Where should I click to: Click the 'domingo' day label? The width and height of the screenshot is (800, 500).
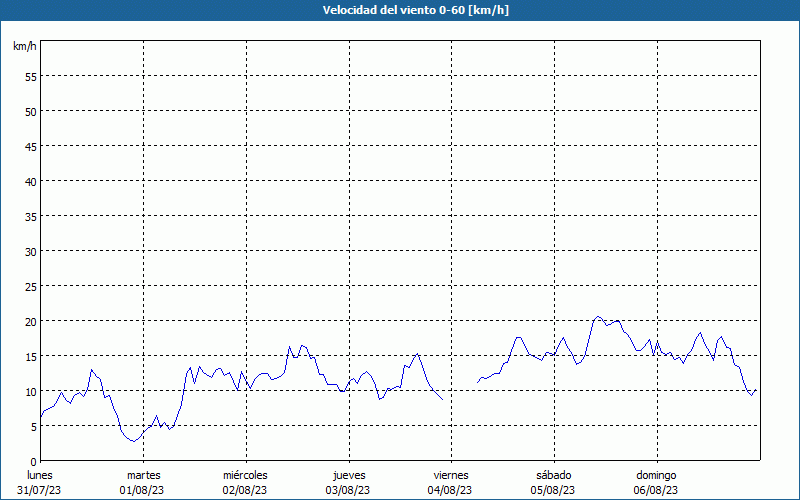point(656,476)
